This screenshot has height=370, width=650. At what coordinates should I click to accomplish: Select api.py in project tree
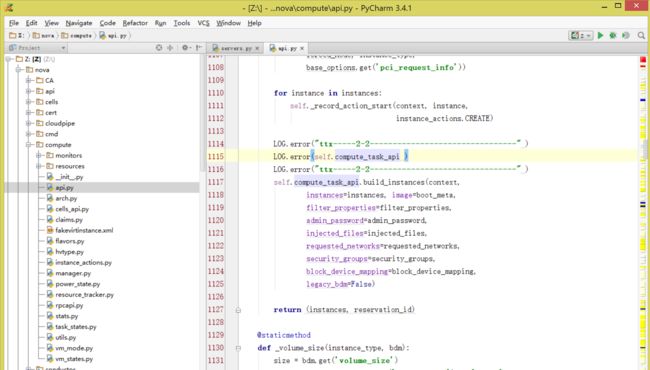tap(60, 188)
